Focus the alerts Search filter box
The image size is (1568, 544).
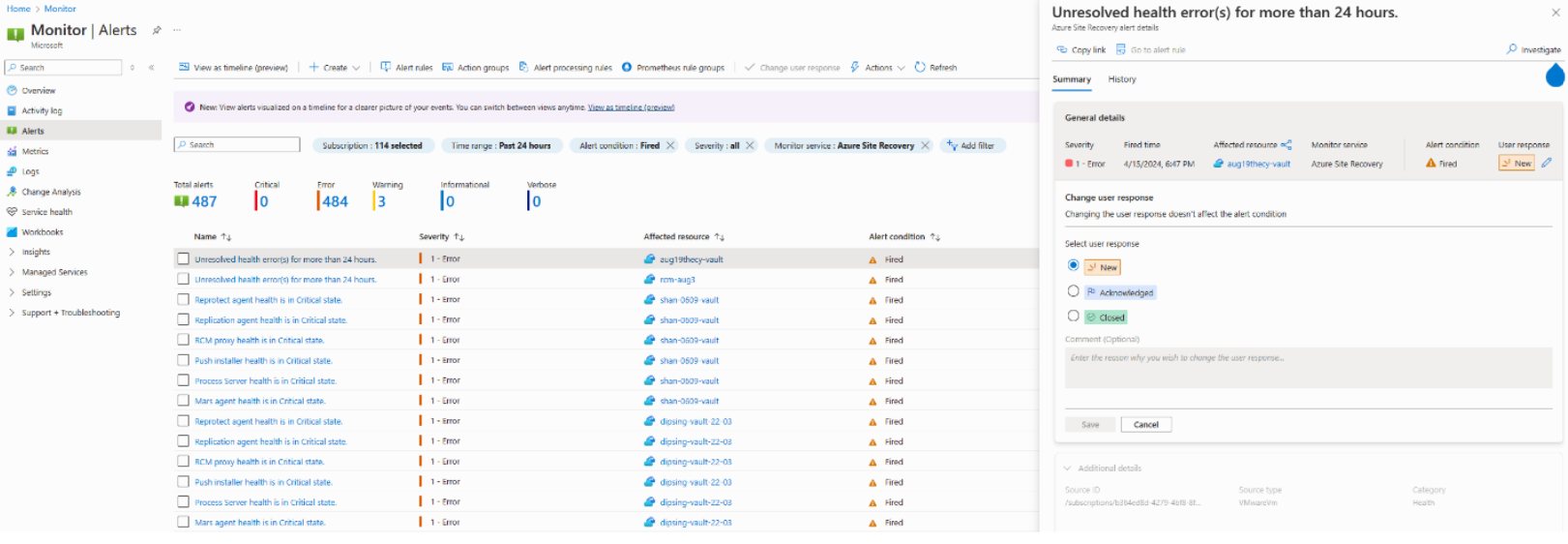237,145
